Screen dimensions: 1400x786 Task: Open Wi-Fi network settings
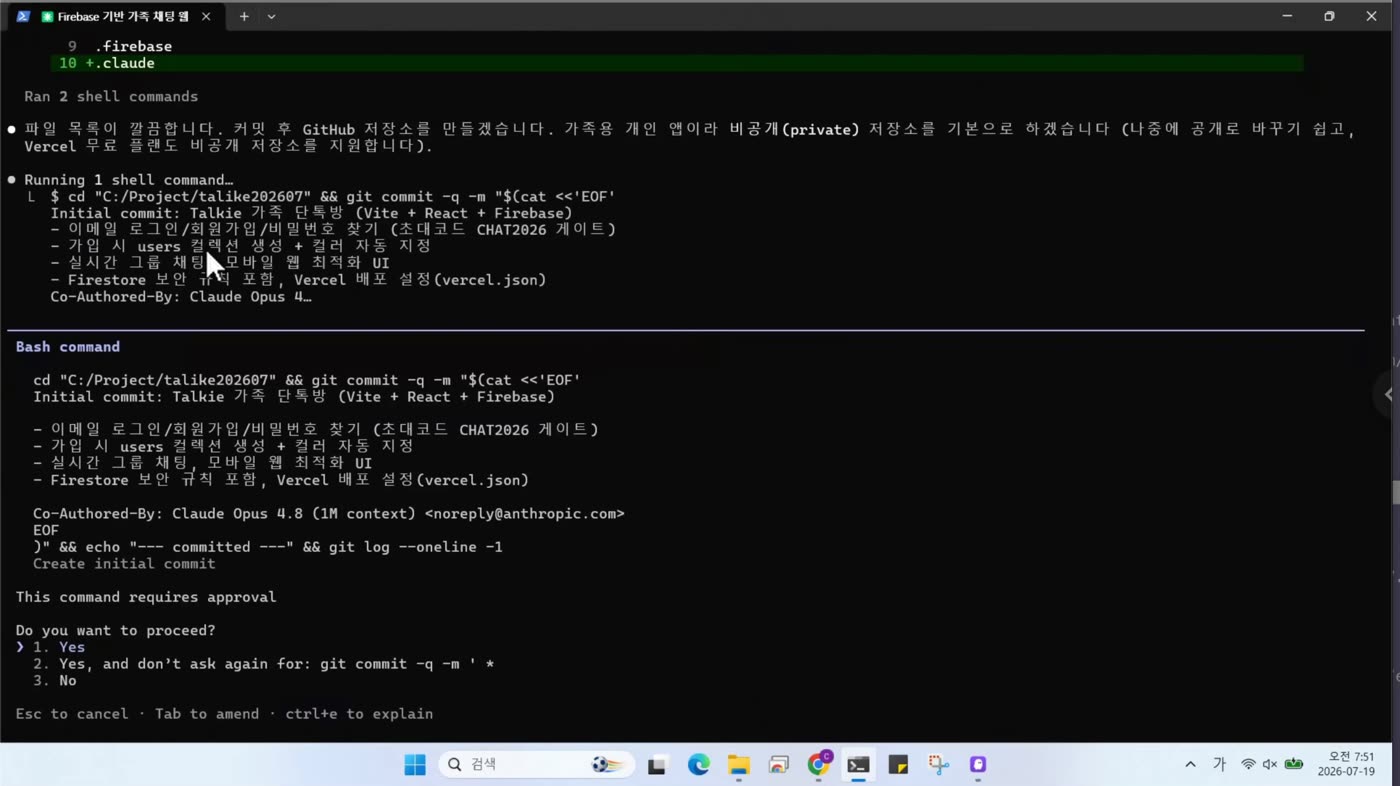[1248, 765]
